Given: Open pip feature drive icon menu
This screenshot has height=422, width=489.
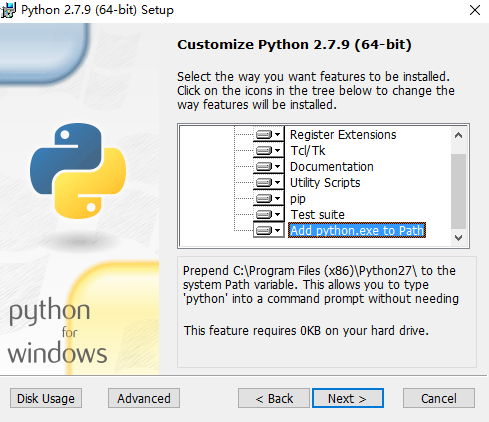Looking at the screenshot, I should click(x=268, y=198).
